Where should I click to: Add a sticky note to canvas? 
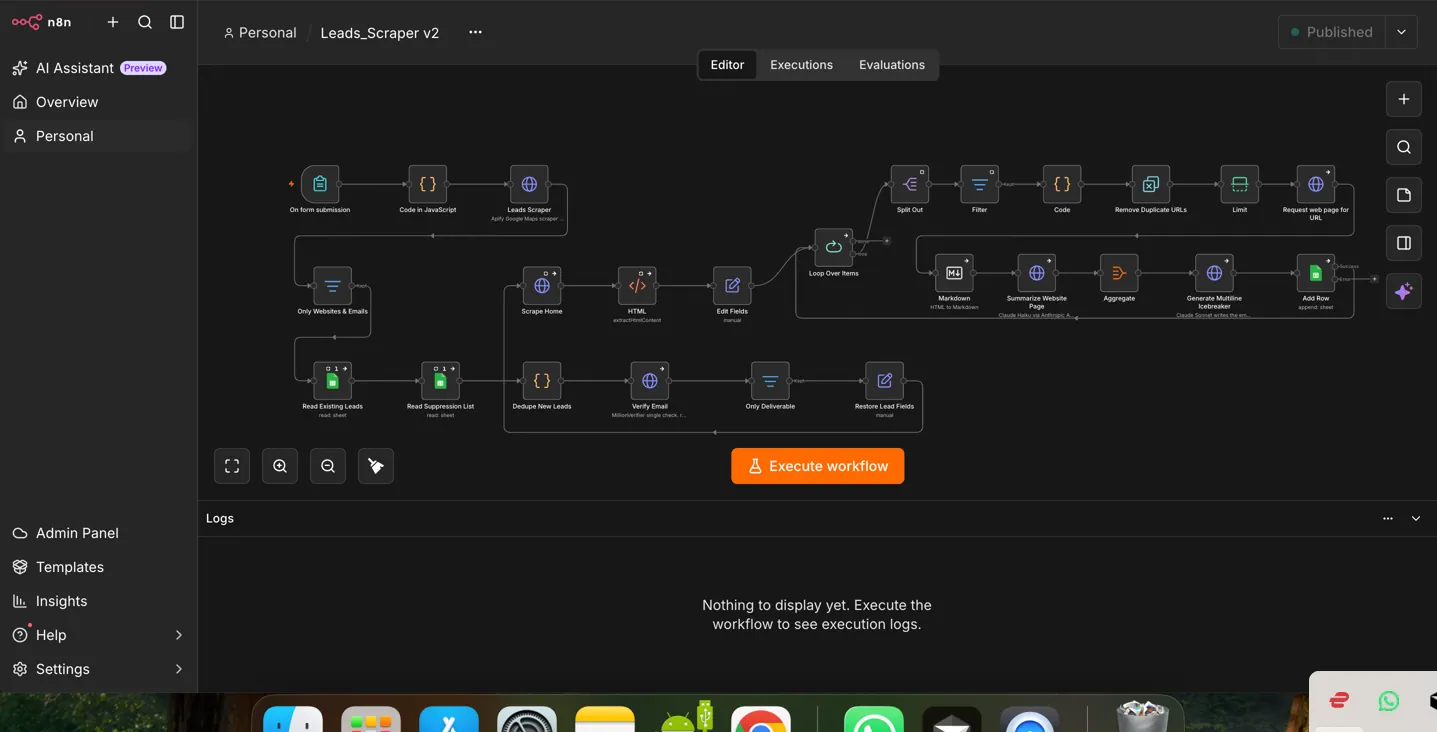click(x=1404, y=195)
